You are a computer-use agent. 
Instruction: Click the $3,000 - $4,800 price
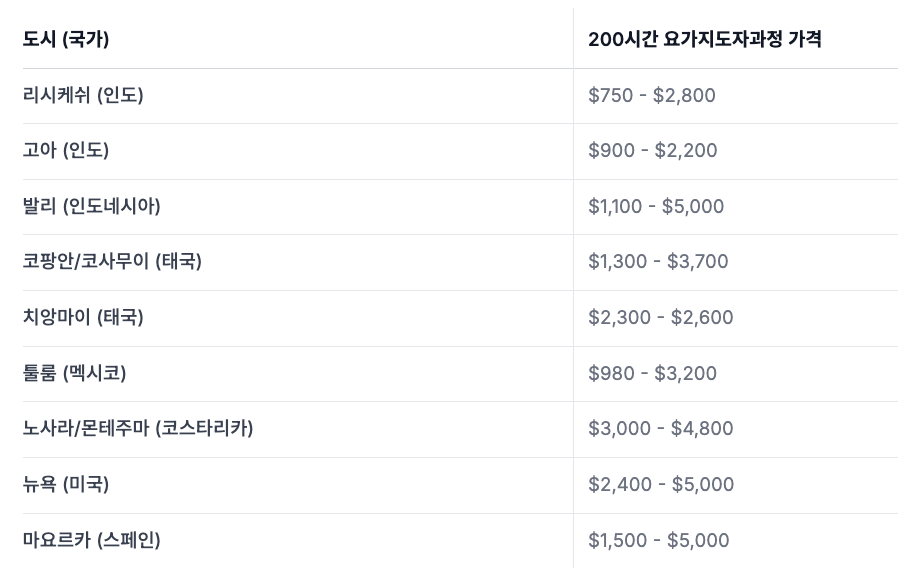pos(661,429)
